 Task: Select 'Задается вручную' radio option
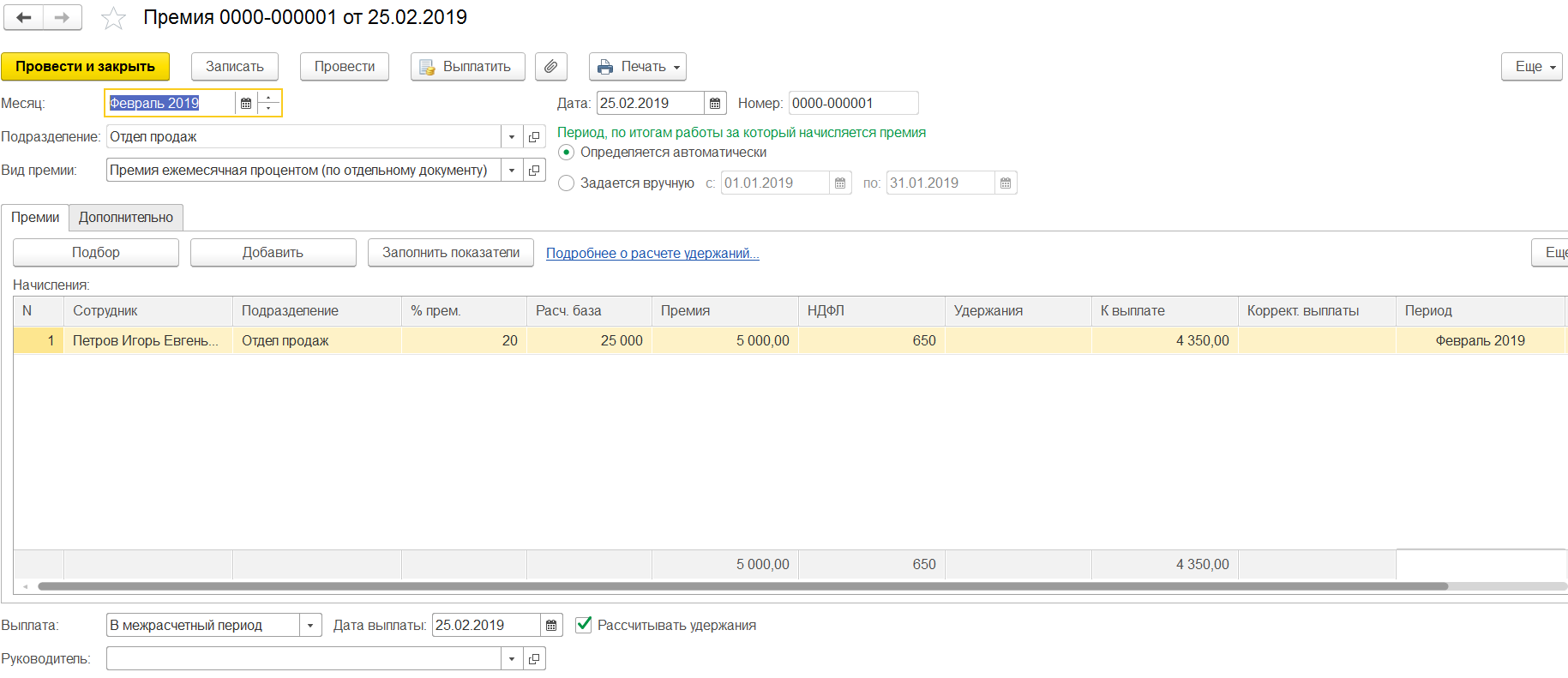click(566, 183)
